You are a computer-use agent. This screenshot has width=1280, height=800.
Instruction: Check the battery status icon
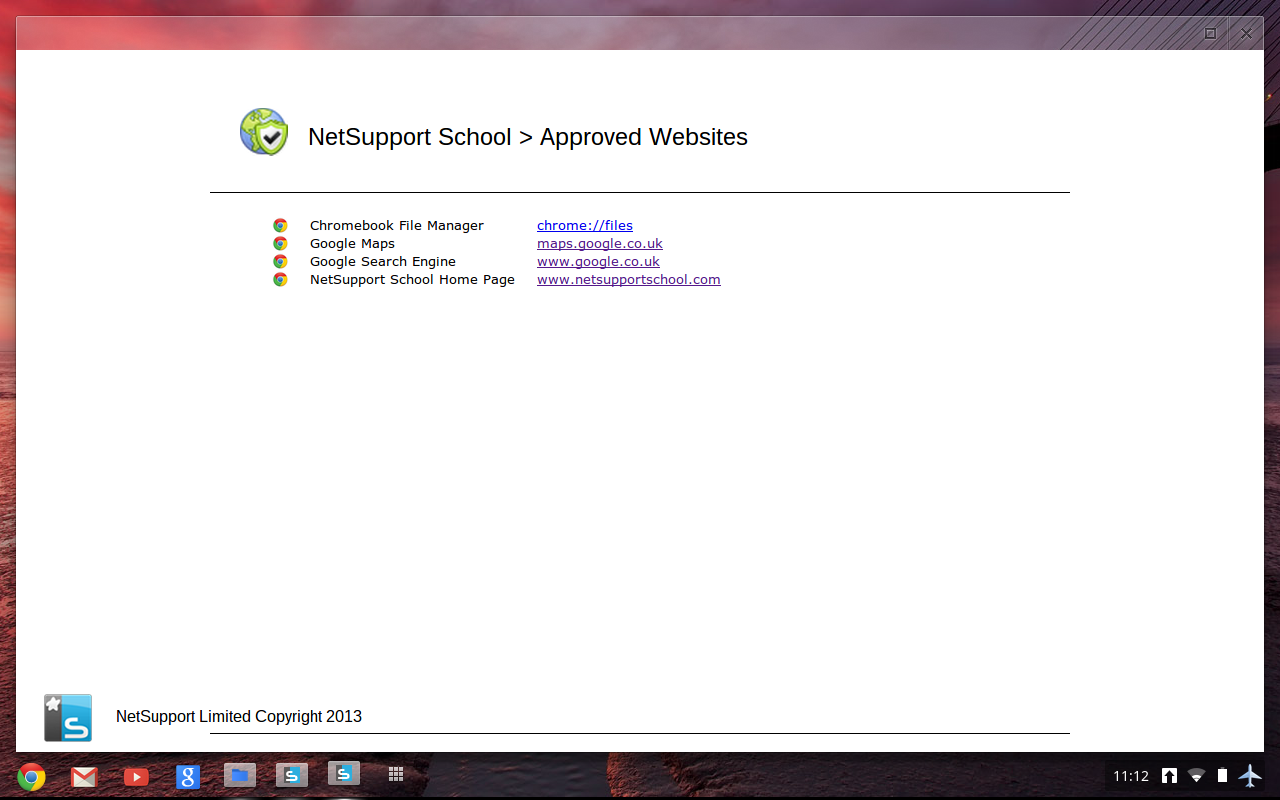pyautogui.click(x=1222, y=775)
